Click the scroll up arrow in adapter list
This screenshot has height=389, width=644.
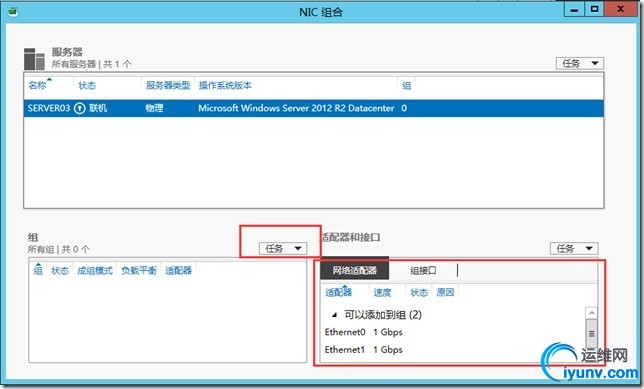(591, 313)
